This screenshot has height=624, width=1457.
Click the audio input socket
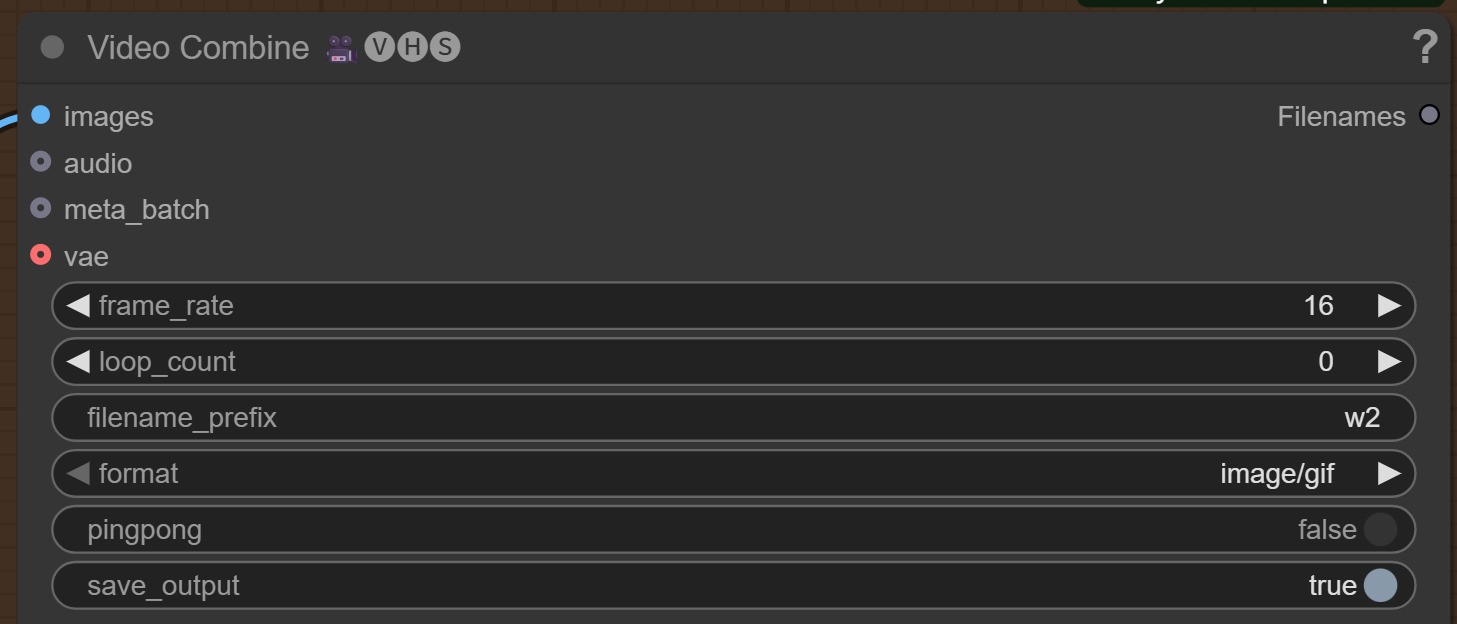40,161
